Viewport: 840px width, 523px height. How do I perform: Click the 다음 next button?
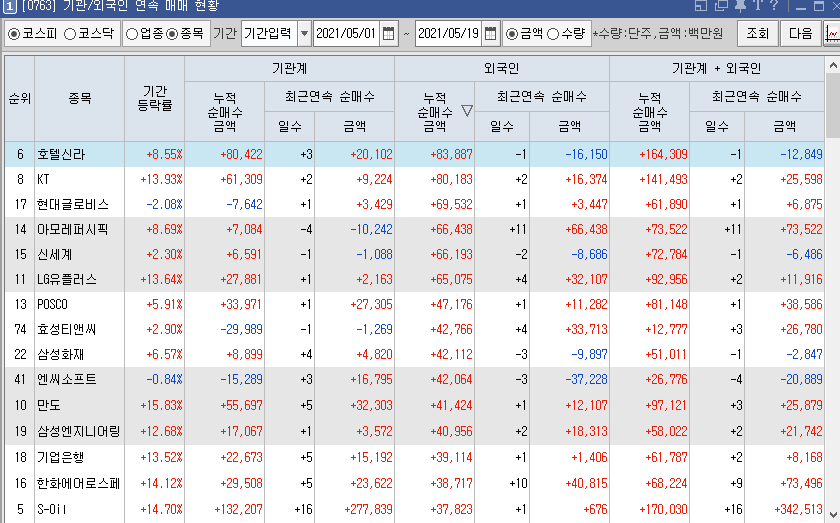pyautogui.click(x=800, y=33)
